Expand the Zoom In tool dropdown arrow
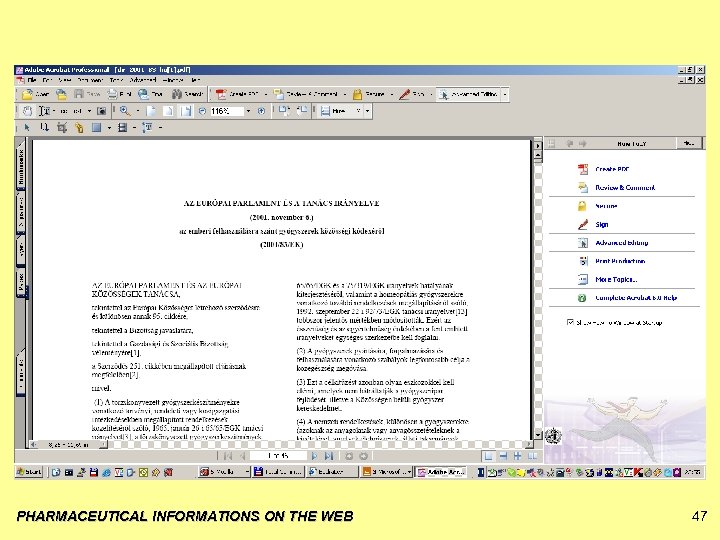The width and height of the screenshot is (720, 540). coord(137,111)
